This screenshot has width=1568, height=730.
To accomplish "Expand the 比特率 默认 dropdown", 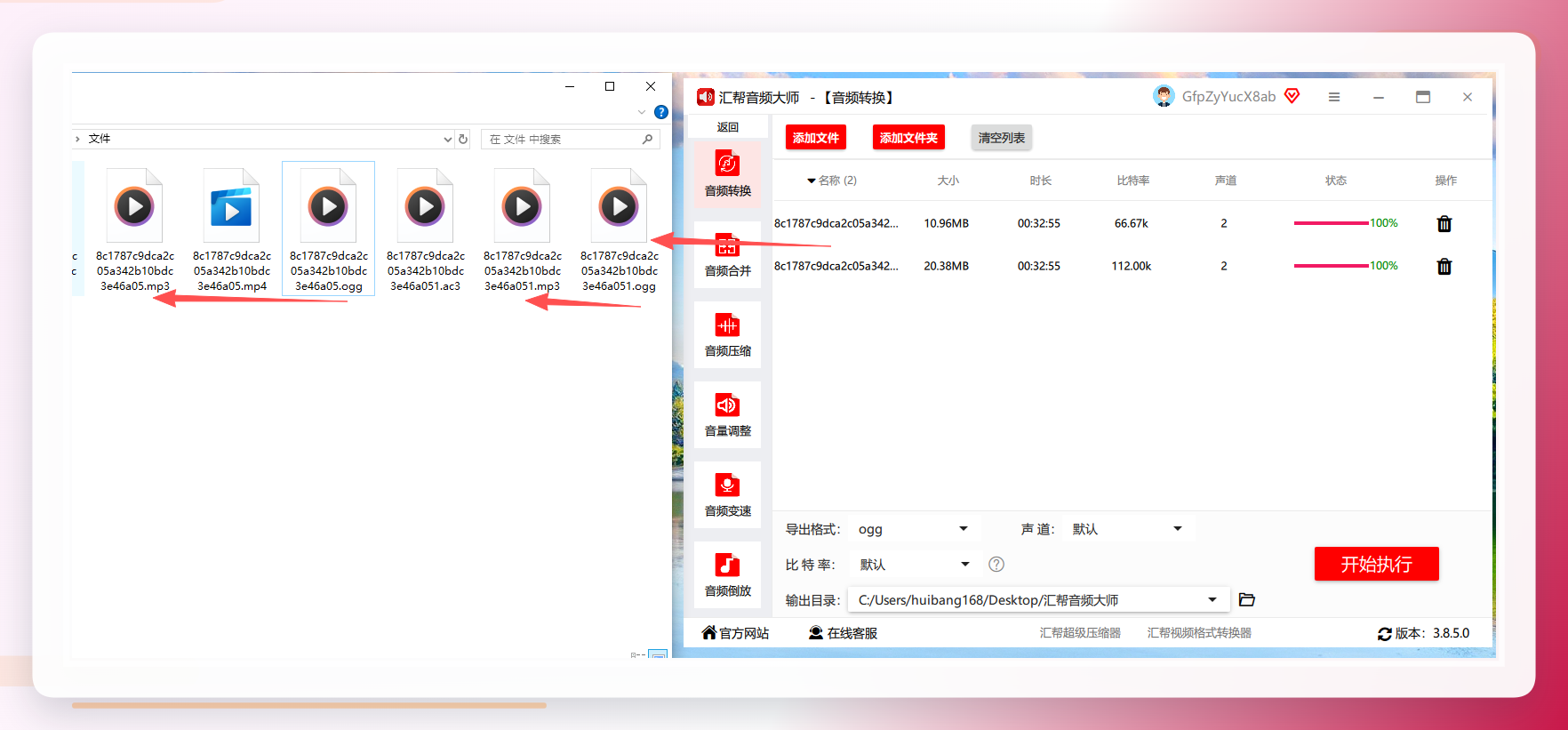I will click(x=916, y=565).
